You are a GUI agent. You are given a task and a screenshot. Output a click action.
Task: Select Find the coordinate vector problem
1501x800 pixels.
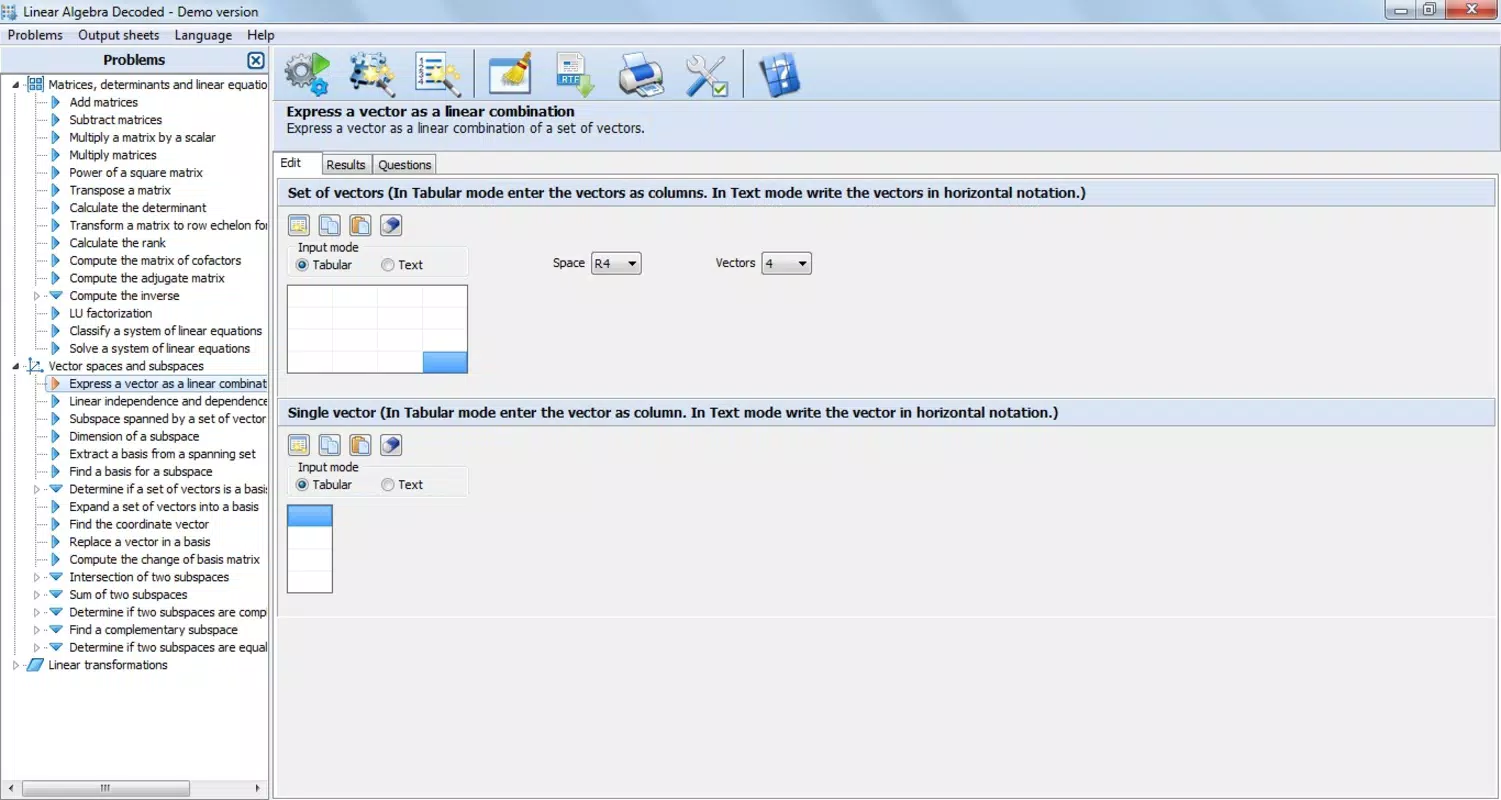pyautogui.click(x=139, y=524)
